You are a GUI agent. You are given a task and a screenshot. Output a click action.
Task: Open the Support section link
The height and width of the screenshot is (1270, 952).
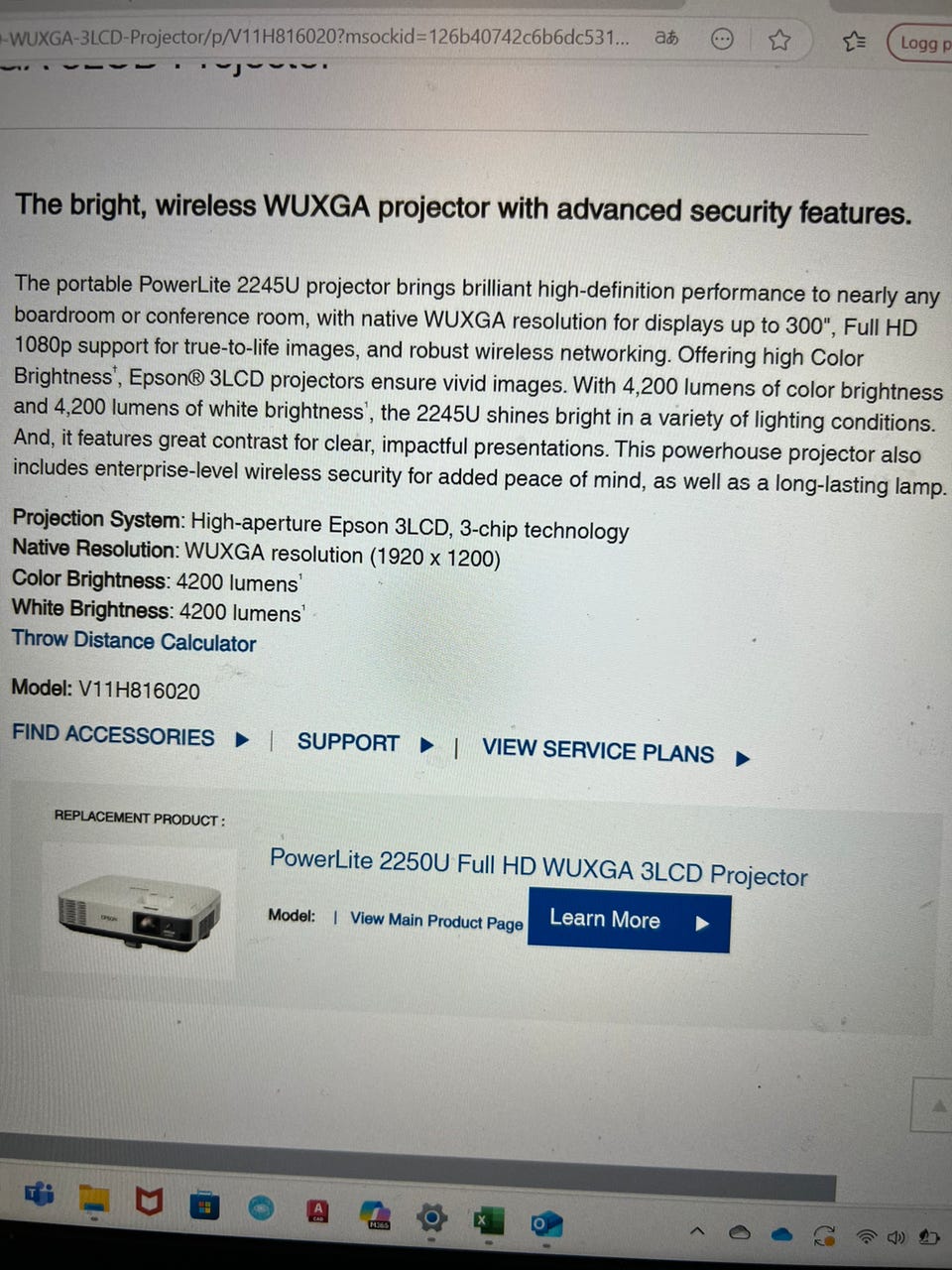coord(348,743)
